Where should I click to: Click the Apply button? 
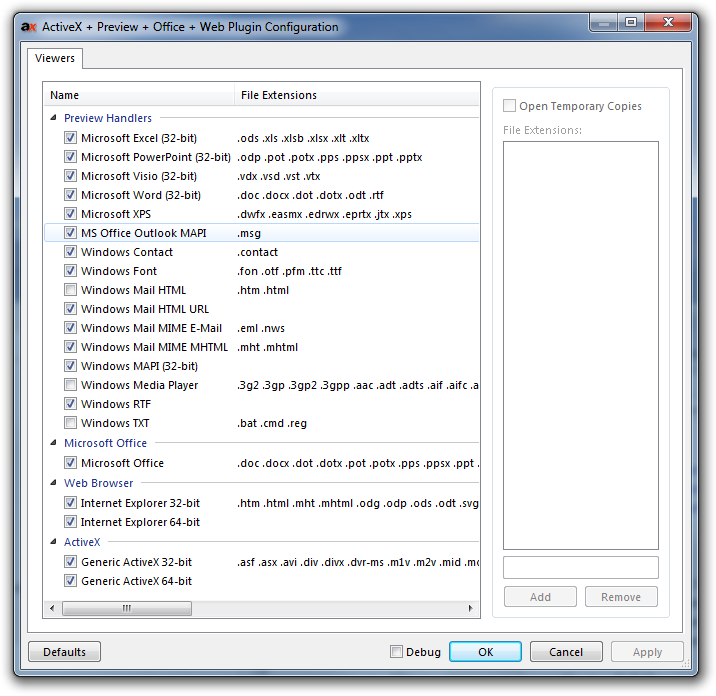click(647, 652)
